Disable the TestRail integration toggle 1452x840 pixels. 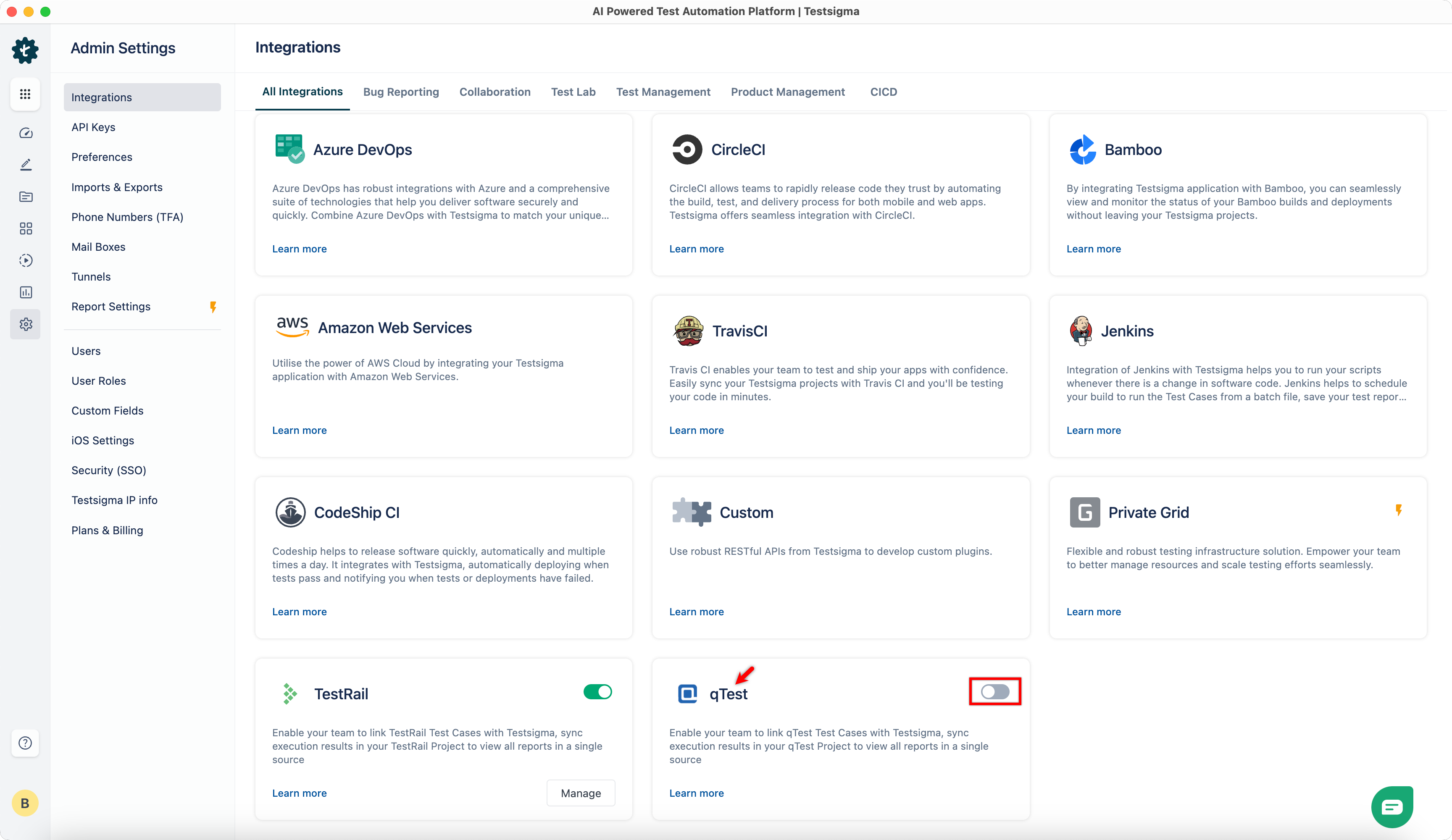point(597,691)
